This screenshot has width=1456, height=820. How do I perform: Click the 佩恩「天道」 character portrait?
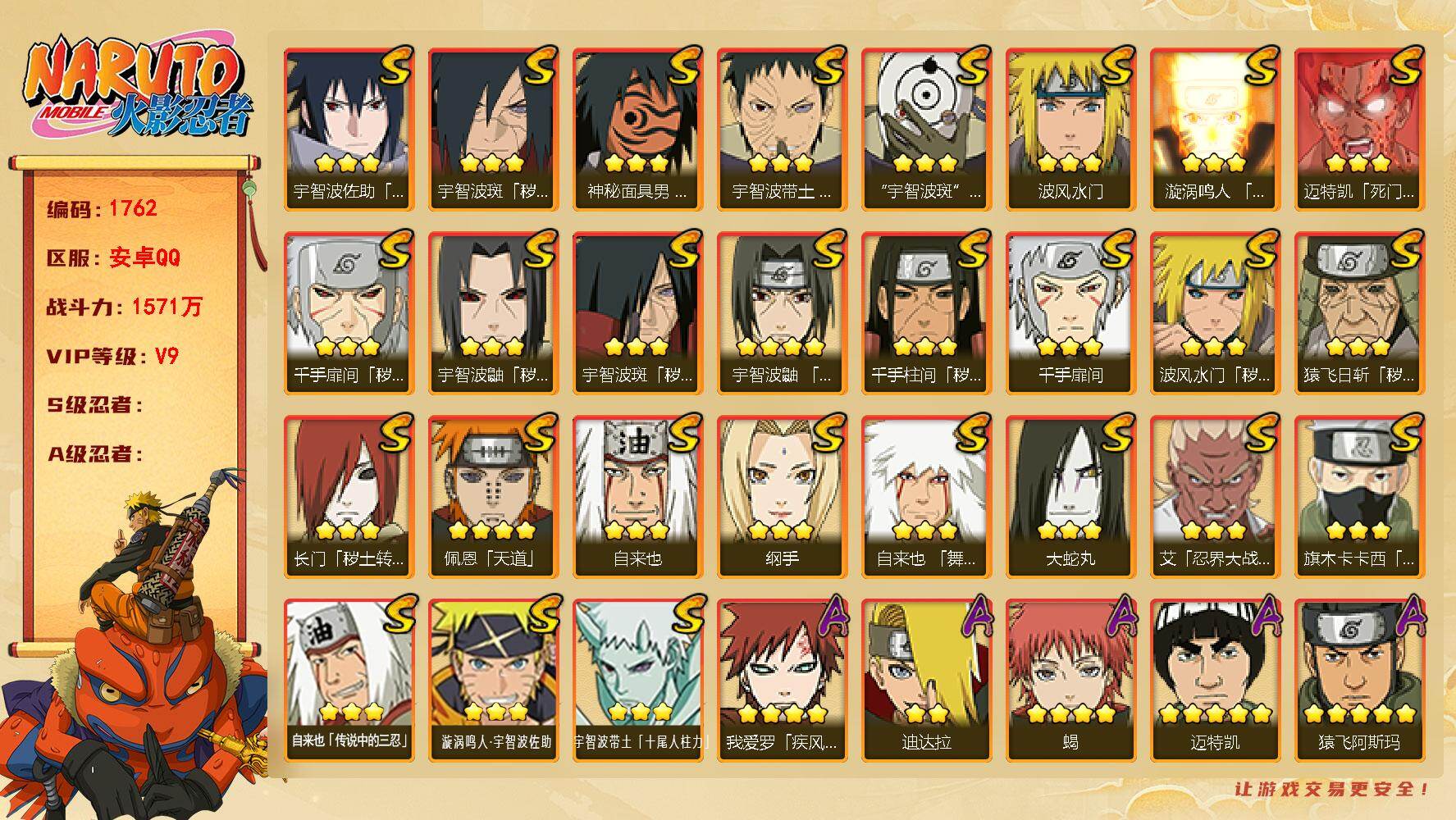tap(493, 496)
